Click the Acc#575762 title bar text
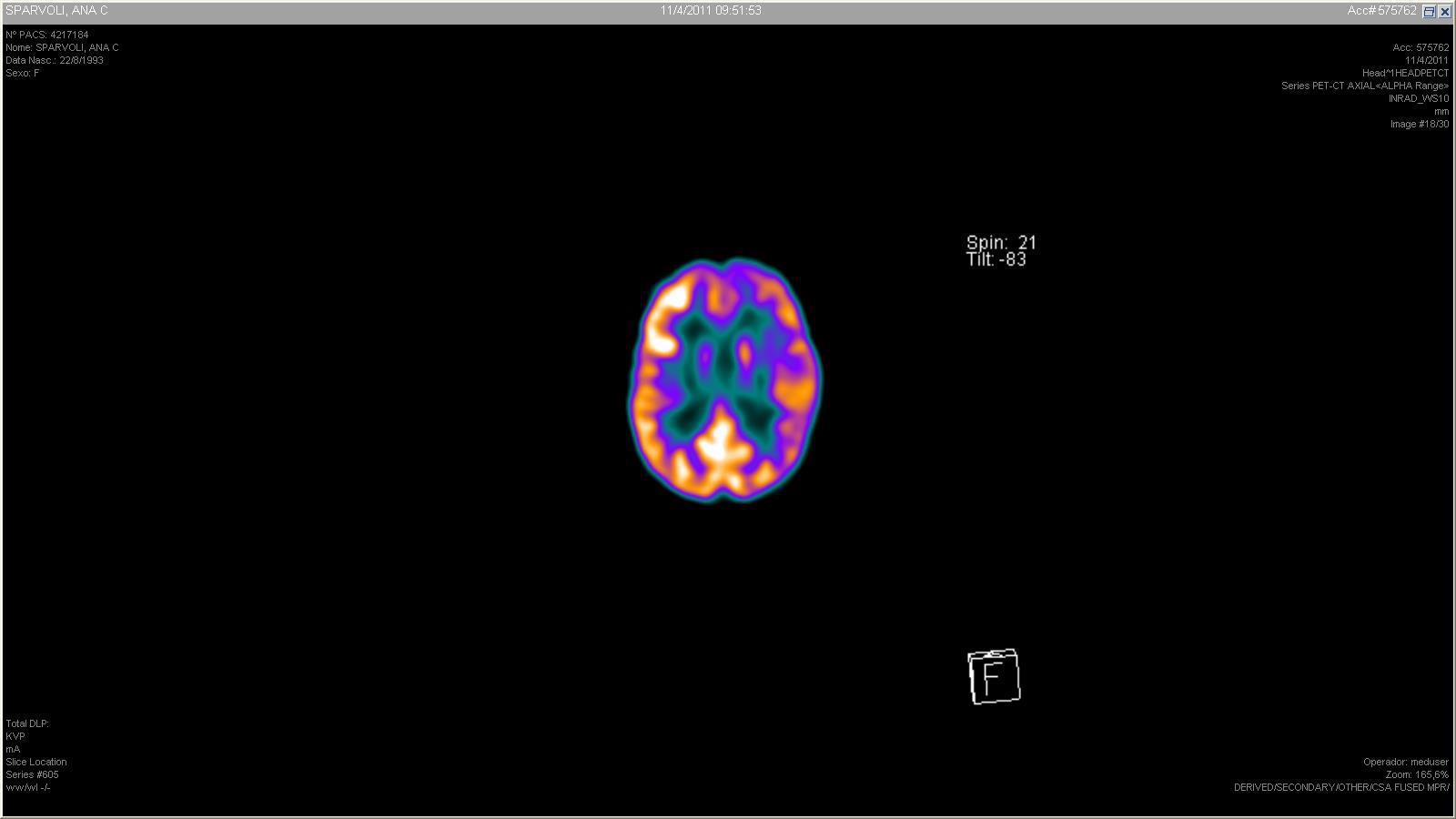Viewport: 1456px width, 819px height. click(1381, 11)
